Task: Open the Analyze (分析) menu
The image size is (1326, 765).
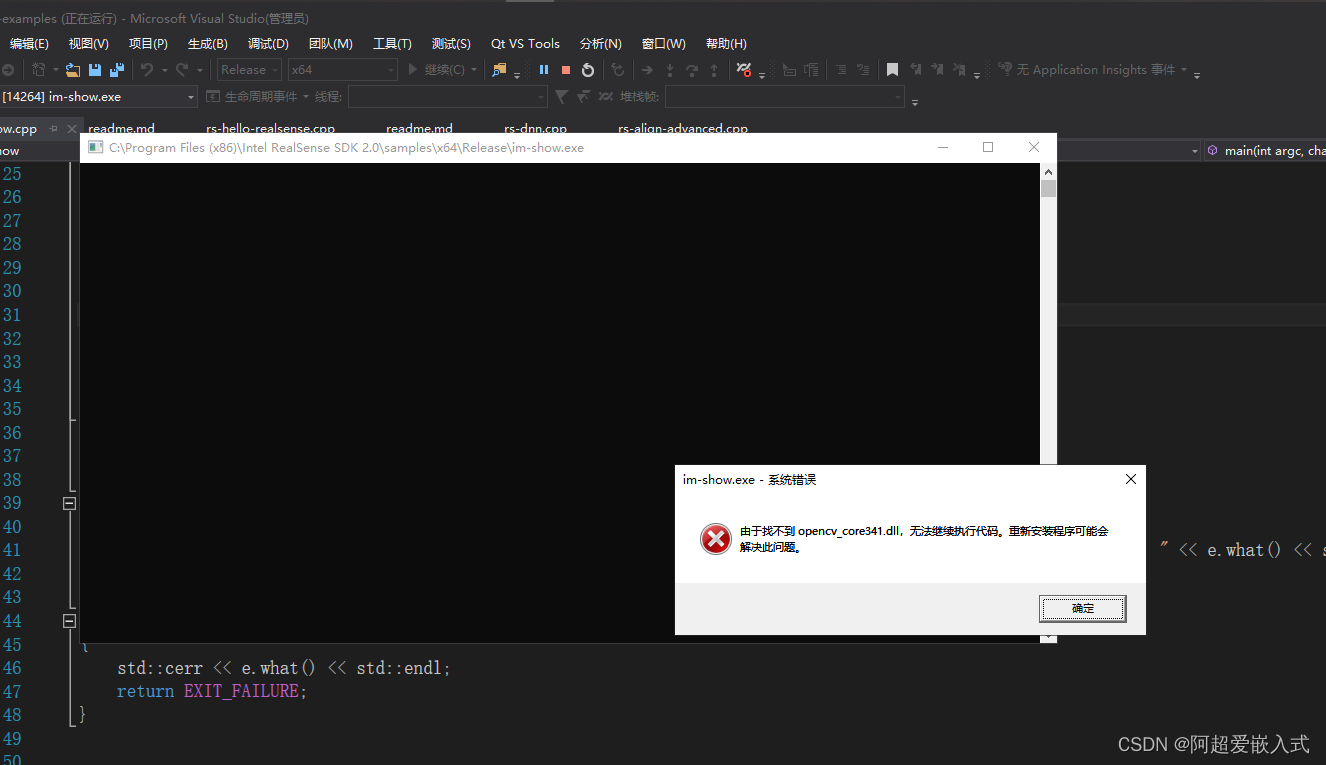Action: [600, 44]
